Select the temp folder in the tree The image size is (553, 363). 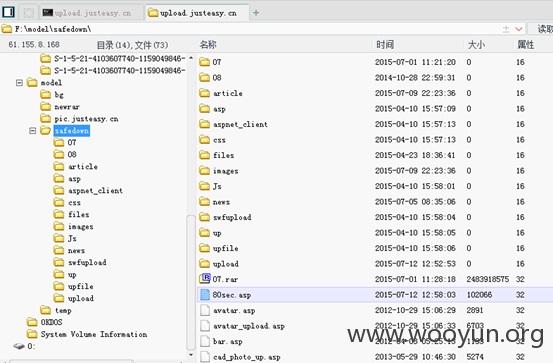tap(56, 310)
